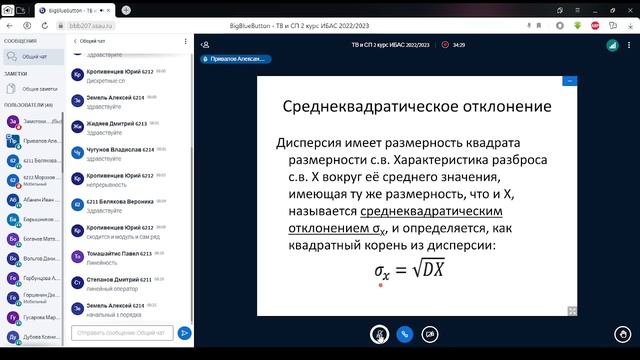
Task: Click the microphone permission icon in address bar
Action: pos(529,26)
